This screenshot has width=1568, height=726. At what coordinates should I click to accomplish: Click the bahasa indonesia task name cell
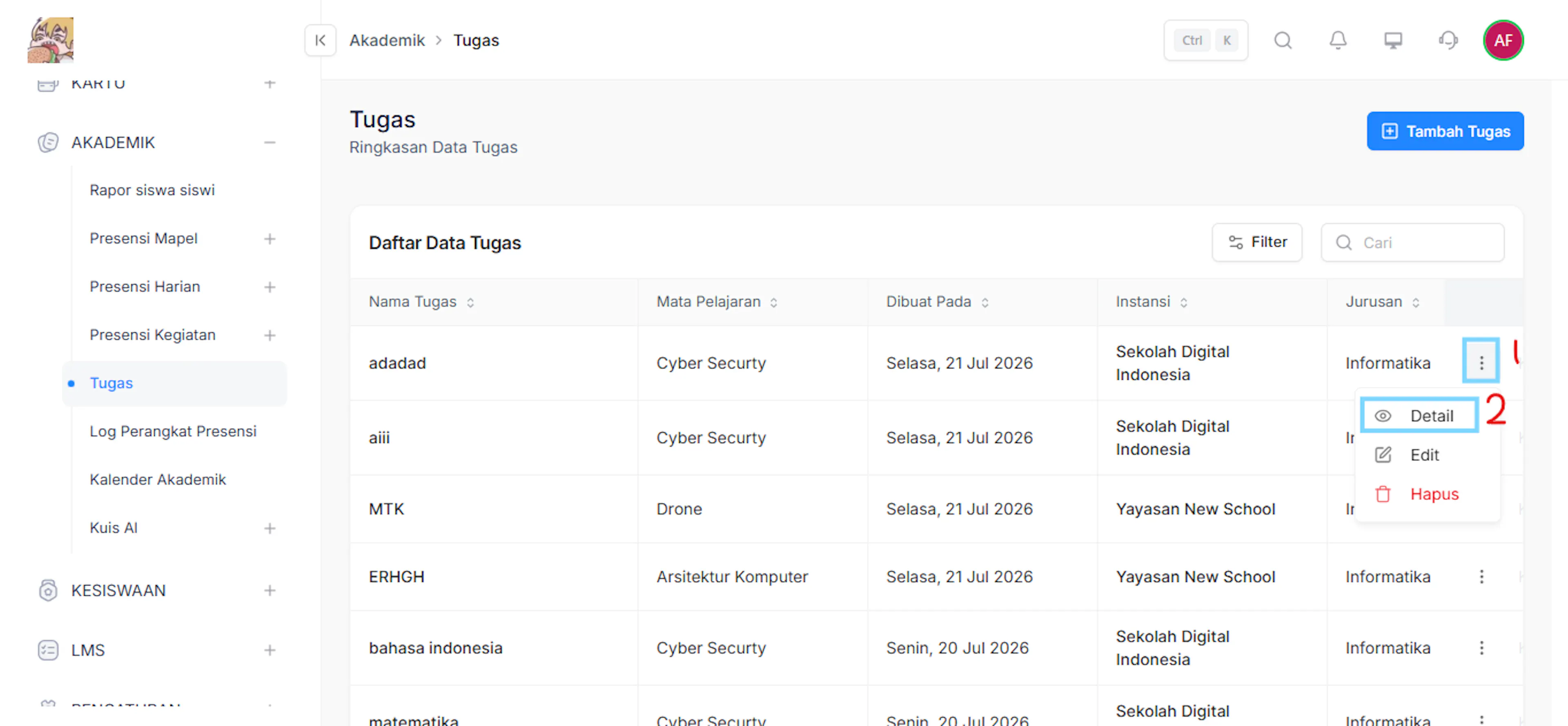(435, 648)
